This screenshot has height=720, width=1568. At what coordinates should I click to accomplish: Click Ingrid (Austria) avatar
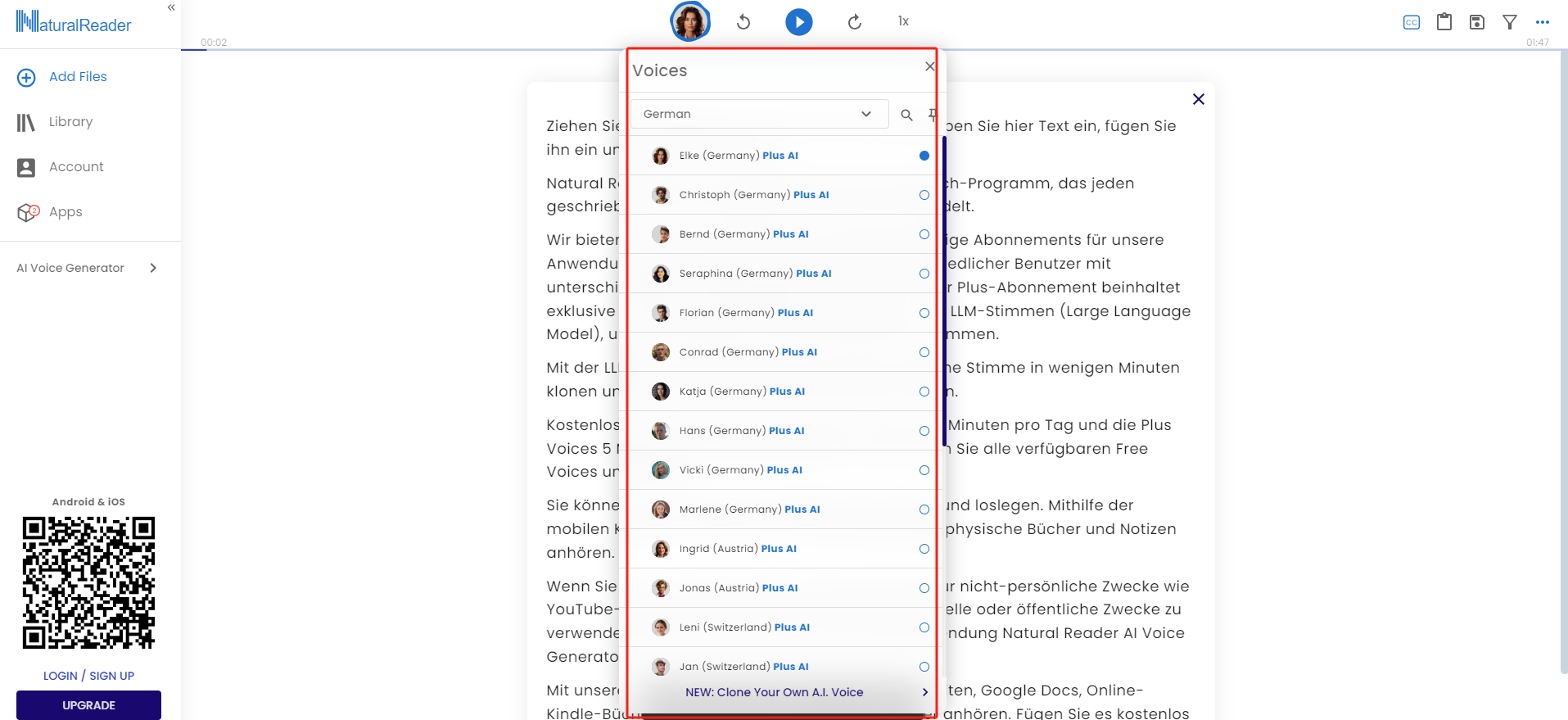(x=661, y=549)
